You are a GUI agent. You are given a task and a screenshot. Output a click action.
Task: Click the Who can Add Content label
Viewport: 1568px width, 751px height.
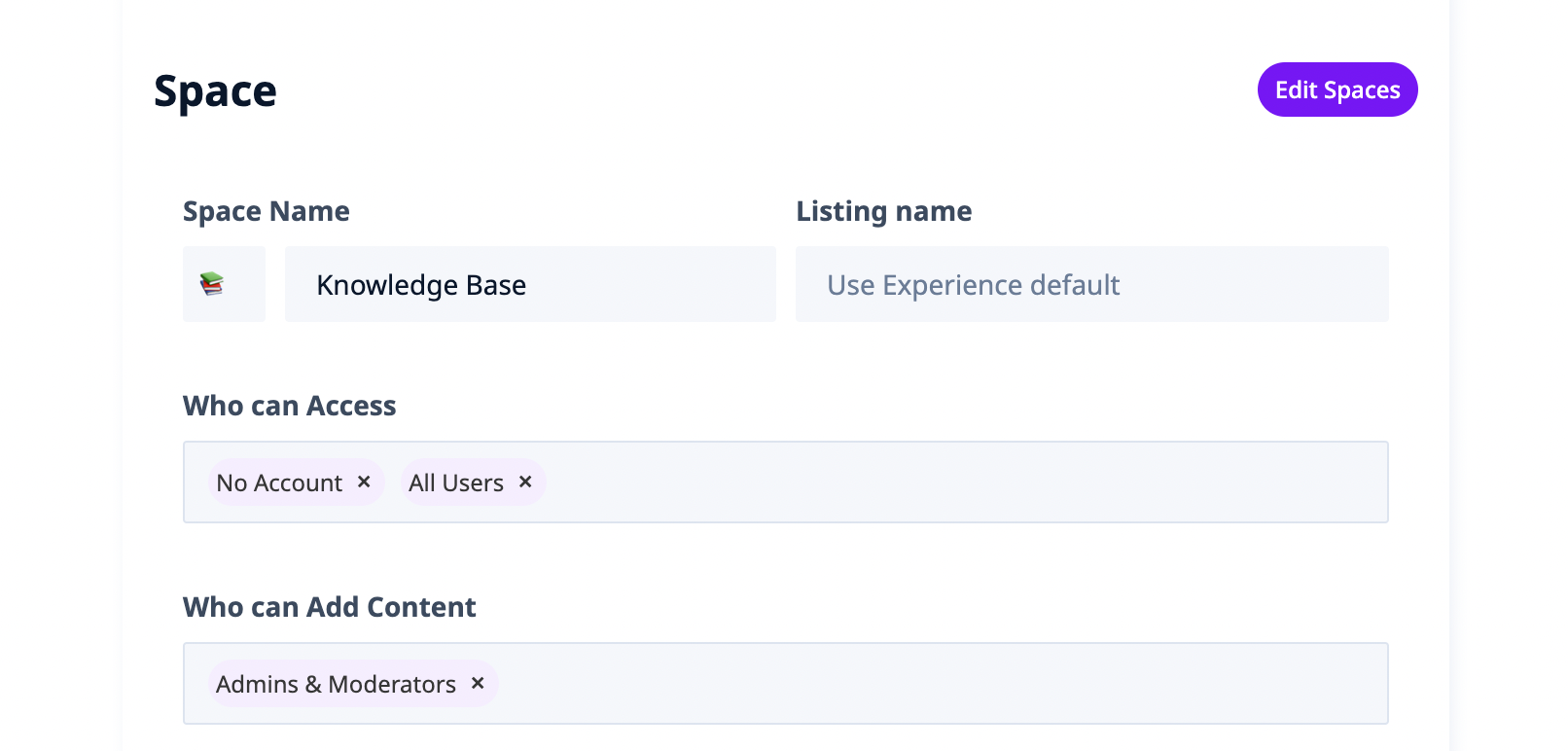[329, 607]
